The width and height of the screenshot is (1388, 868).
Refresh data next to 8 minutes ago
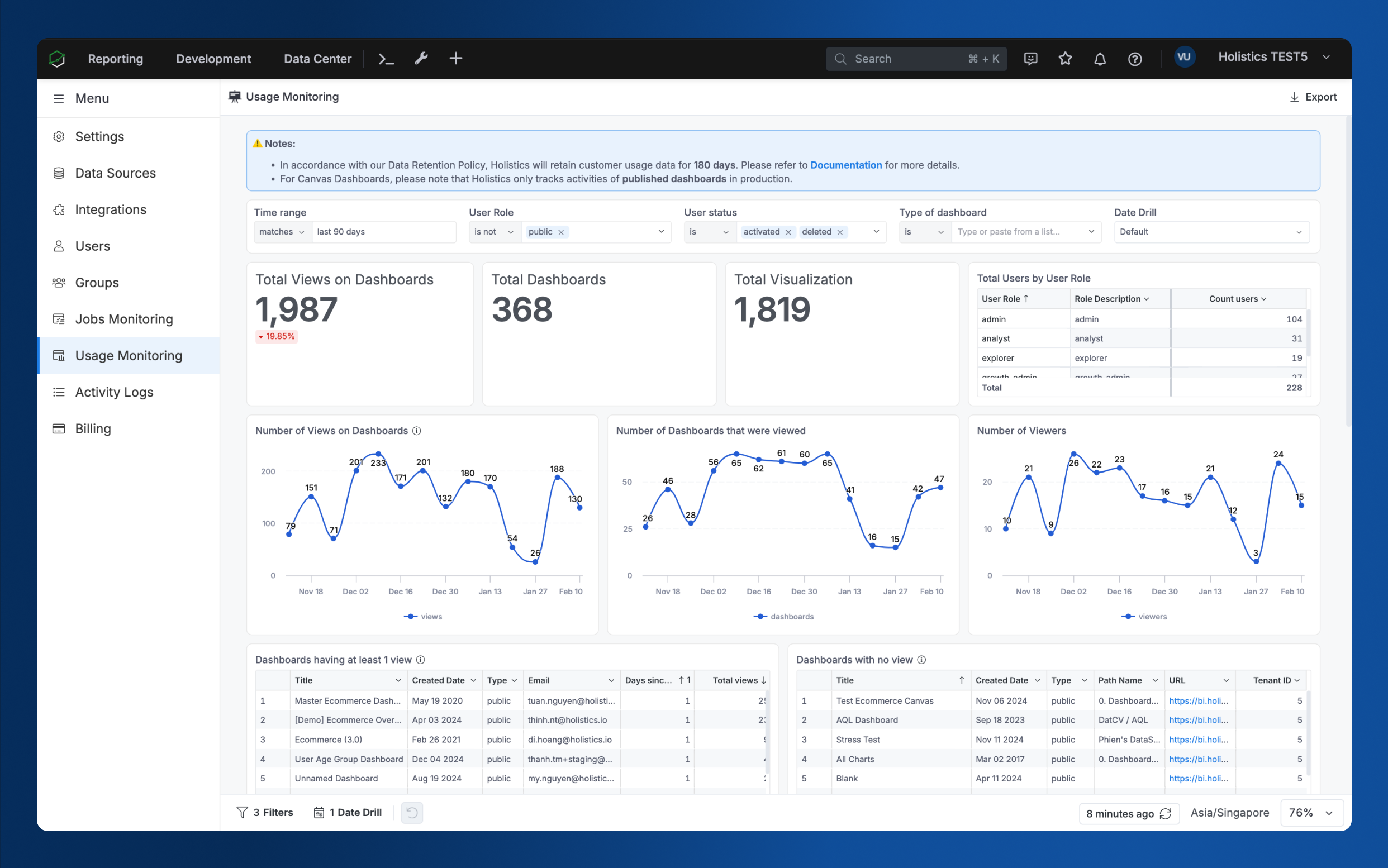1166,813
